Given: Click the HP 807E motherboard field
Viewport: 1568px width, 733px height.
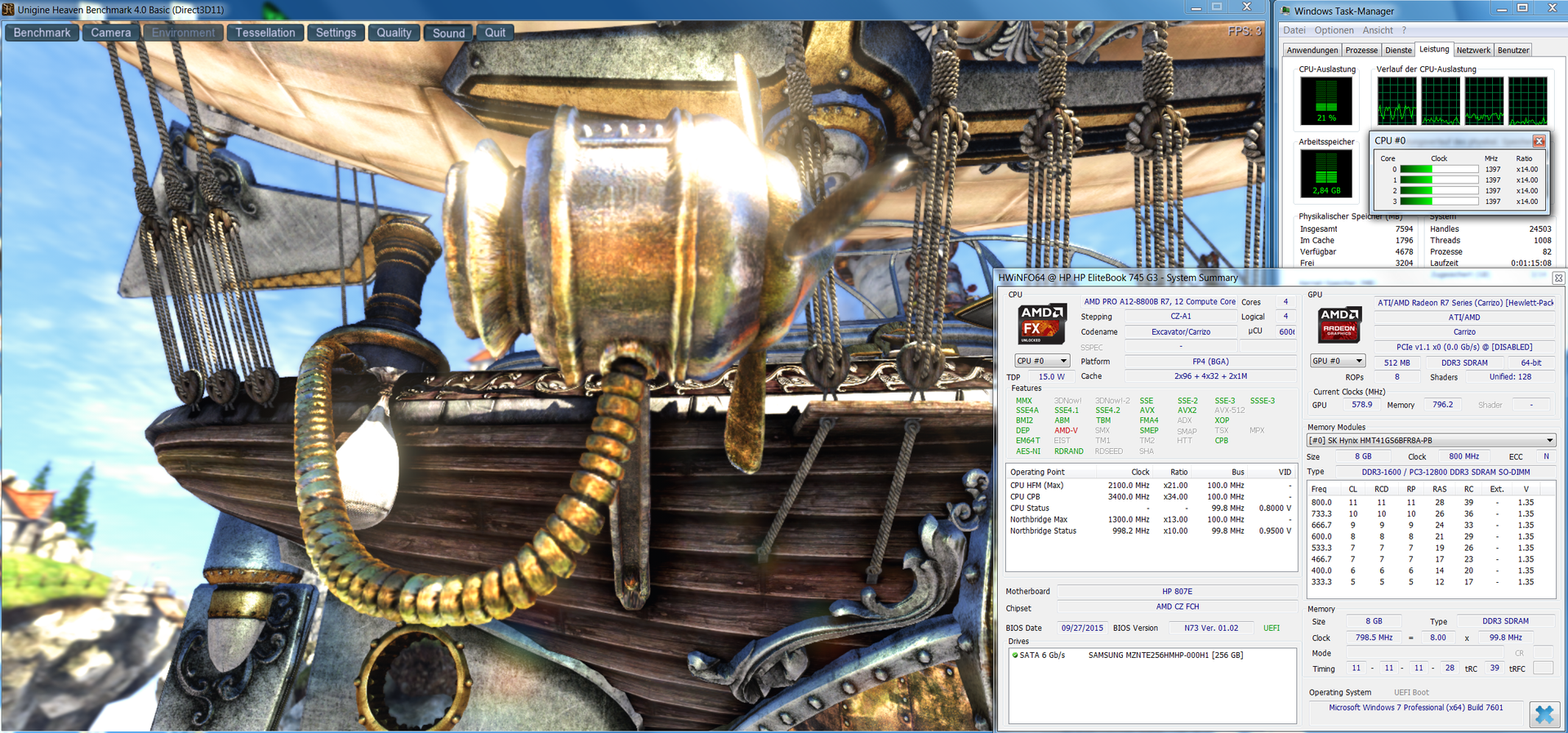Looking at the screenshot, I should coord(1177,592).
